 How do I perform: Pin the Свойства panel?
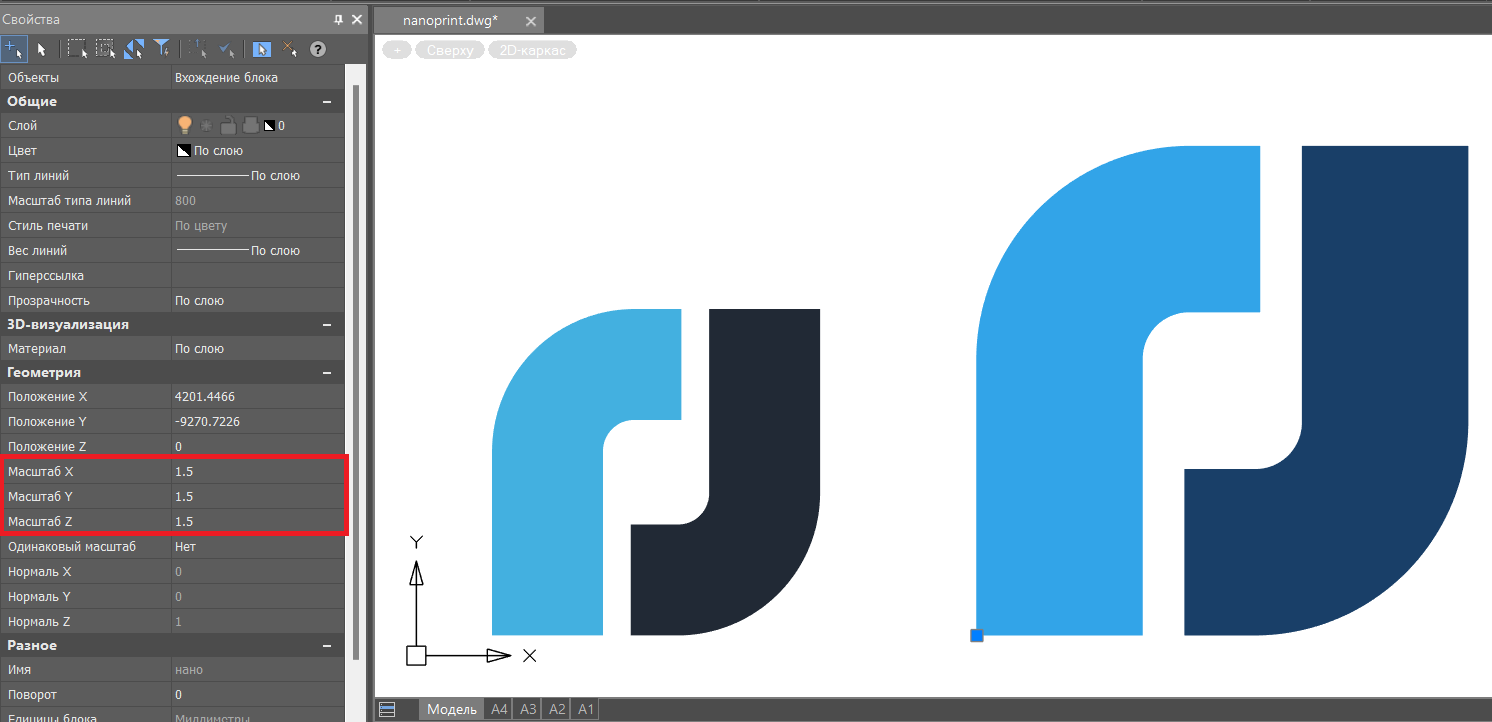(x=339, y=20)
